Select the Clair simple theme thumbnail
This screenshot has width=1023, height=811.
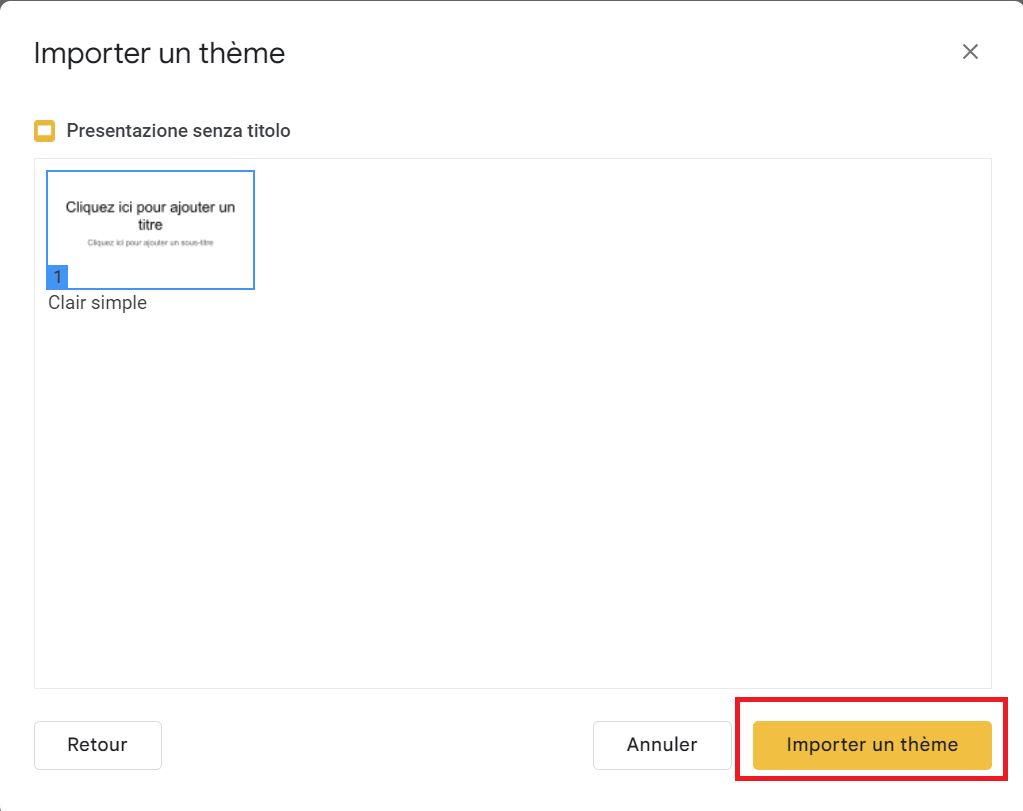pyautogui.click(x=150, y=229)
